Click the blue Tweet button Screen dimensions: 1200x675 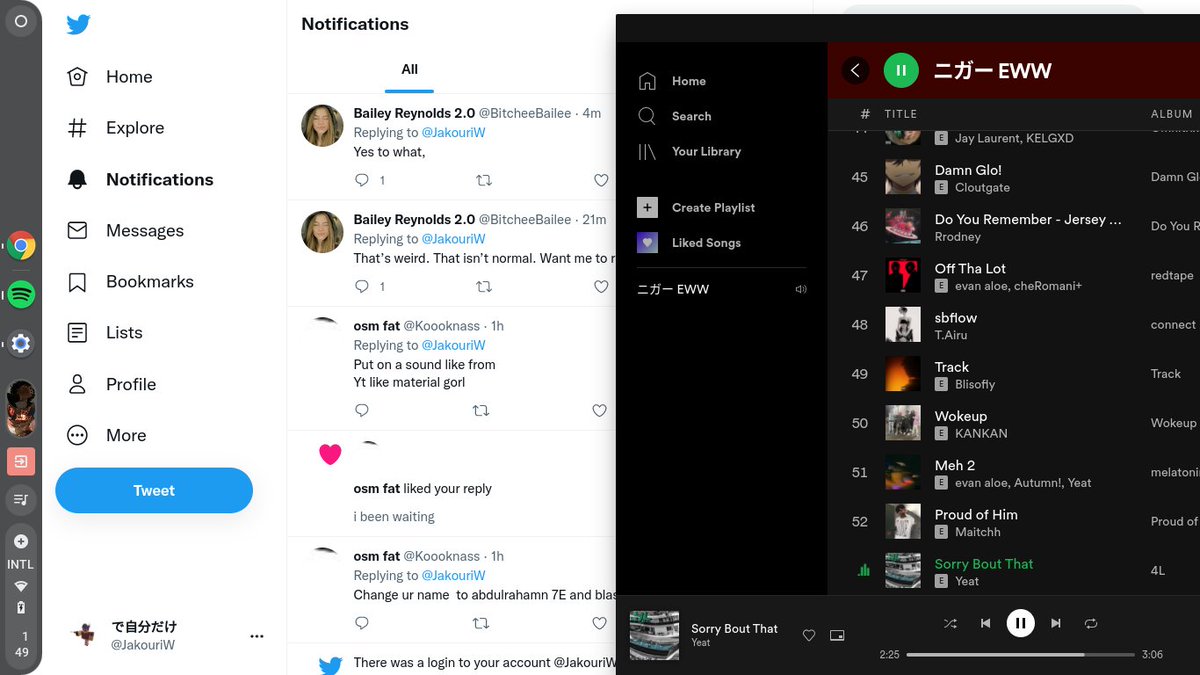click(154, 490)
